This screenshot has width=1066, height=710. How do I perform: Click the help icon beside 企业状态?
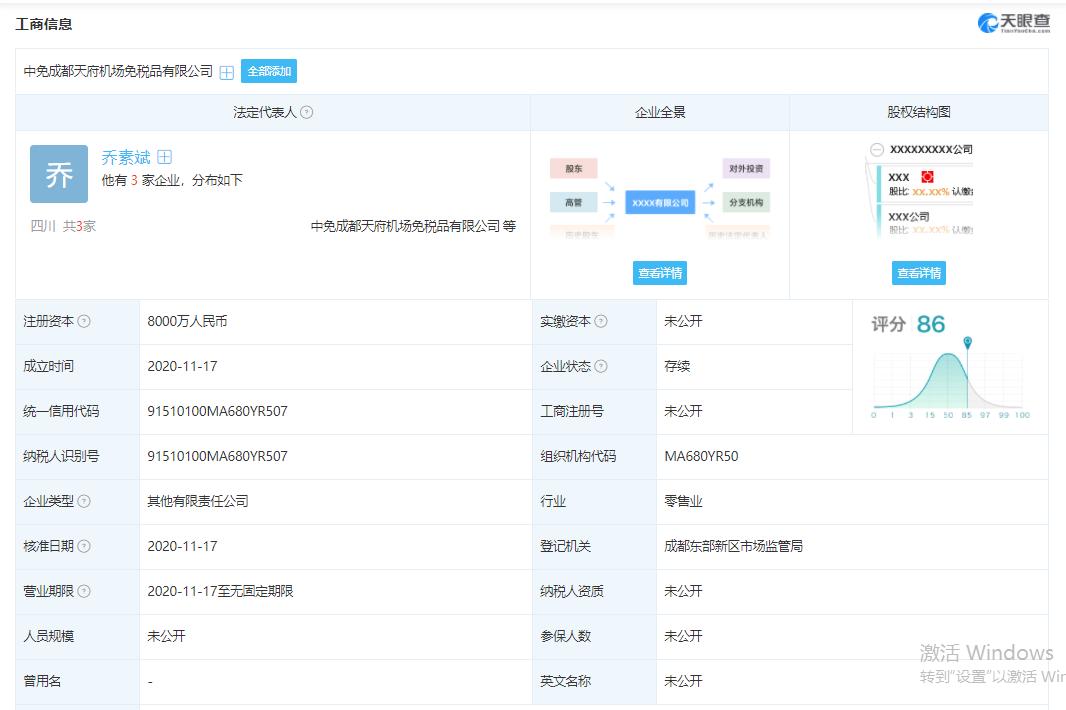point(601,367)
